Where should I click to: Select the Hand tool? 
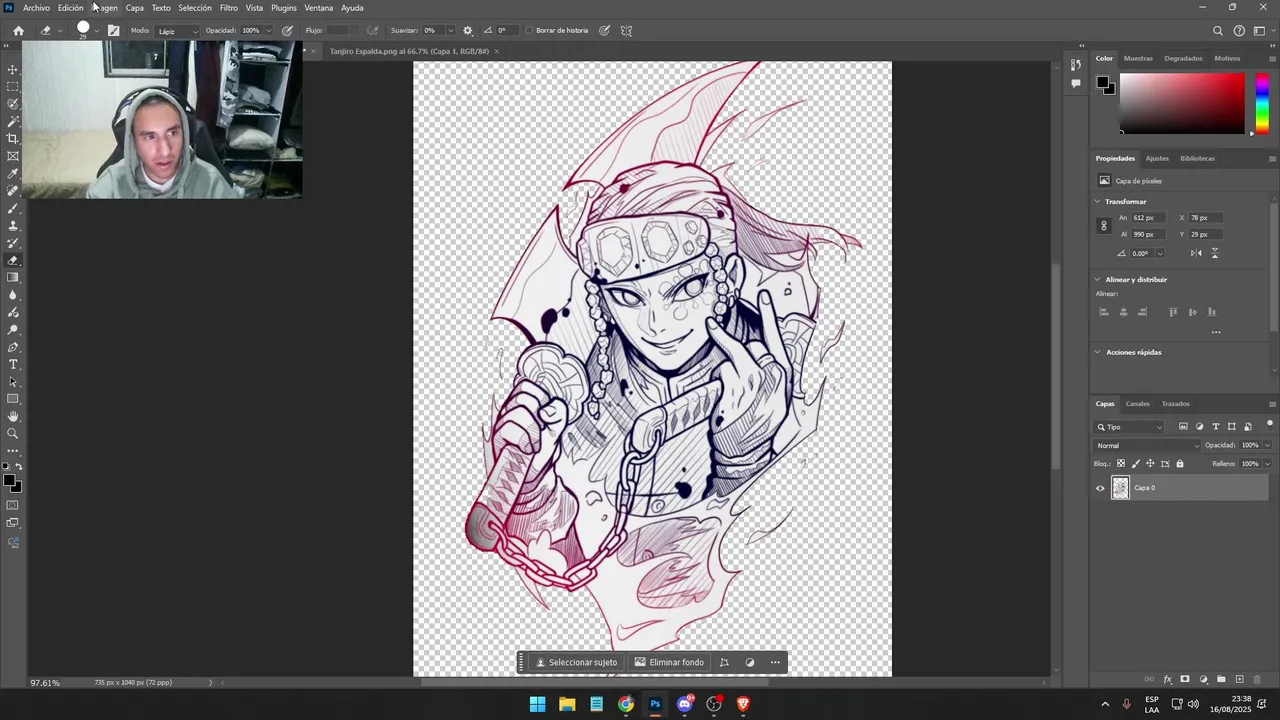tap(13, 416)
